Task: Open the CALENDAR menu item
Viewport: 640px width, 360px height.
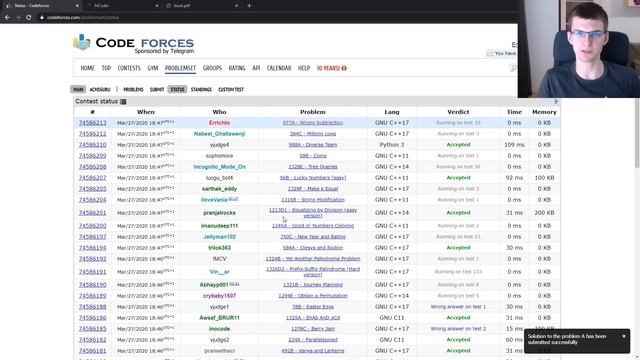Action: point(279,68)
